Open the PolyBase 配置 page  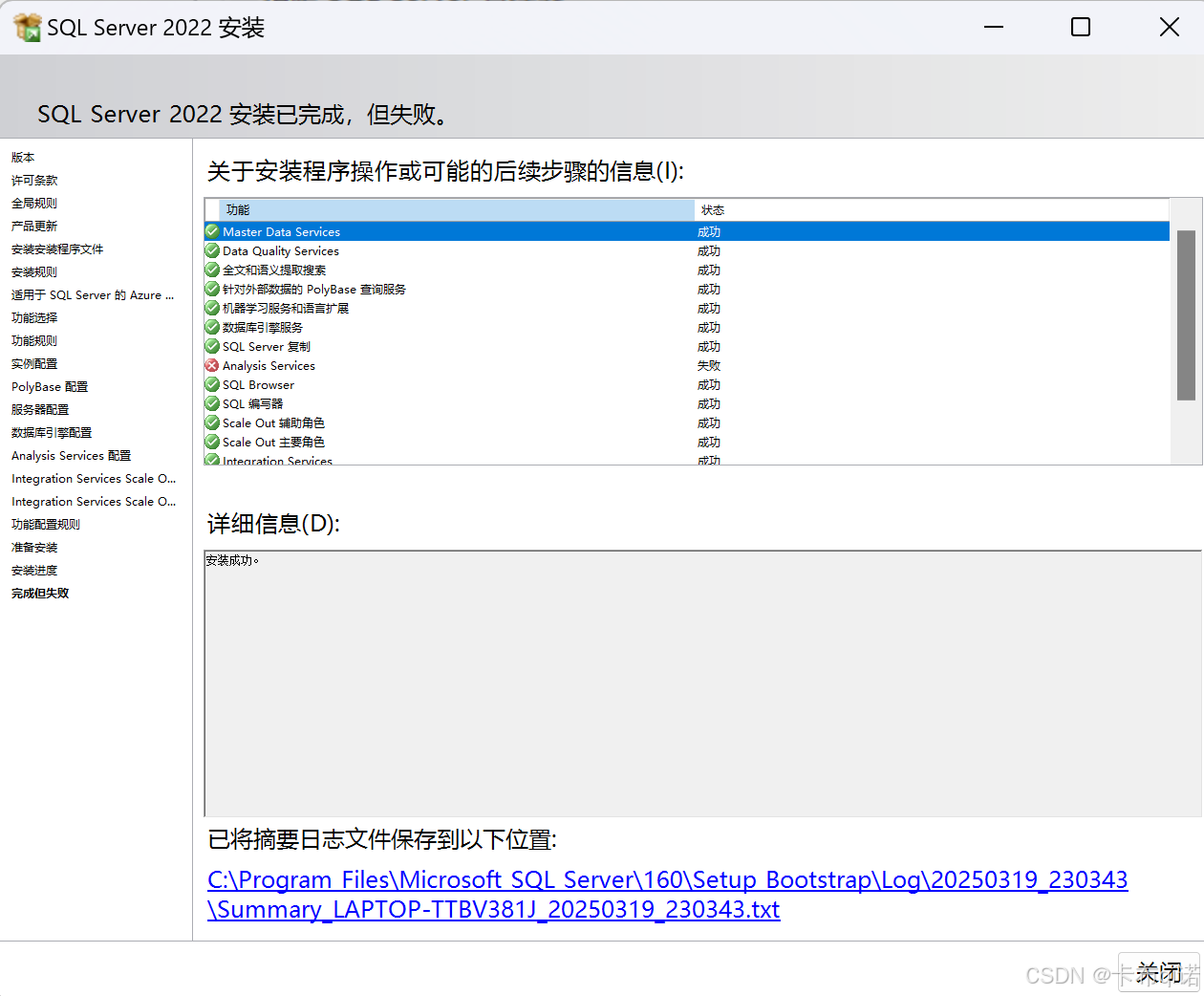click(49, 386)
